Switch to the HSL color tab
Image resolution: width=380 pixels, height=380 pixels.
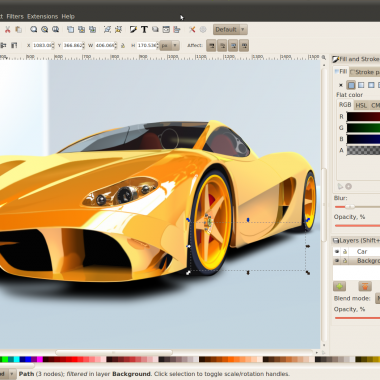point(361,105)
